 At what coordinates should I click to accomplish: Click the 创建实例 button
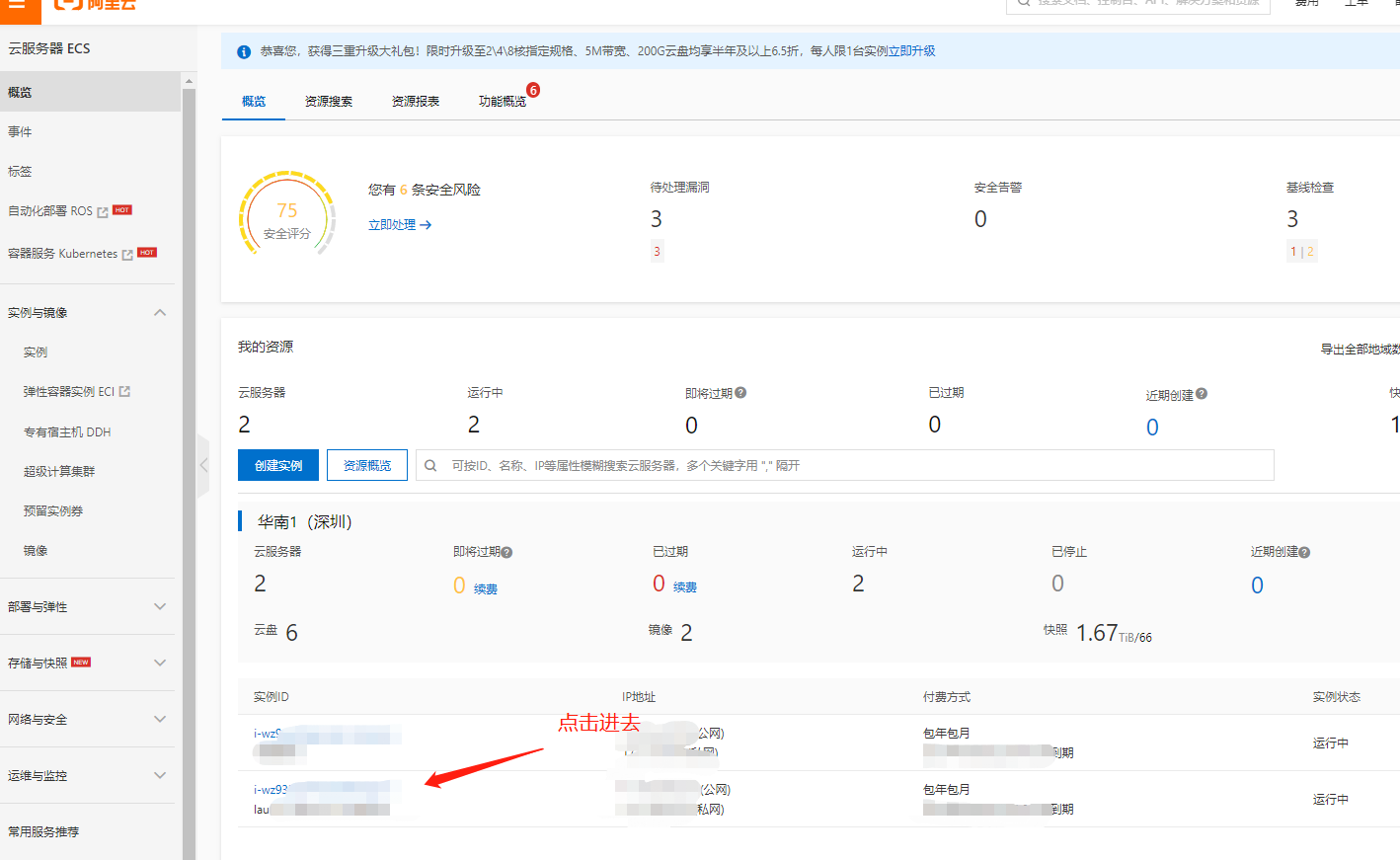click(x=278, y=465)
